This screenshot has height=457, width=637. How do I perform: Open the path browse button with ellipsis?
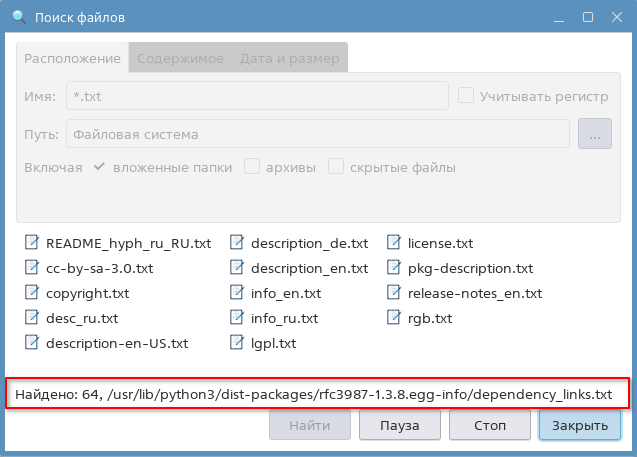click(594, 133)
